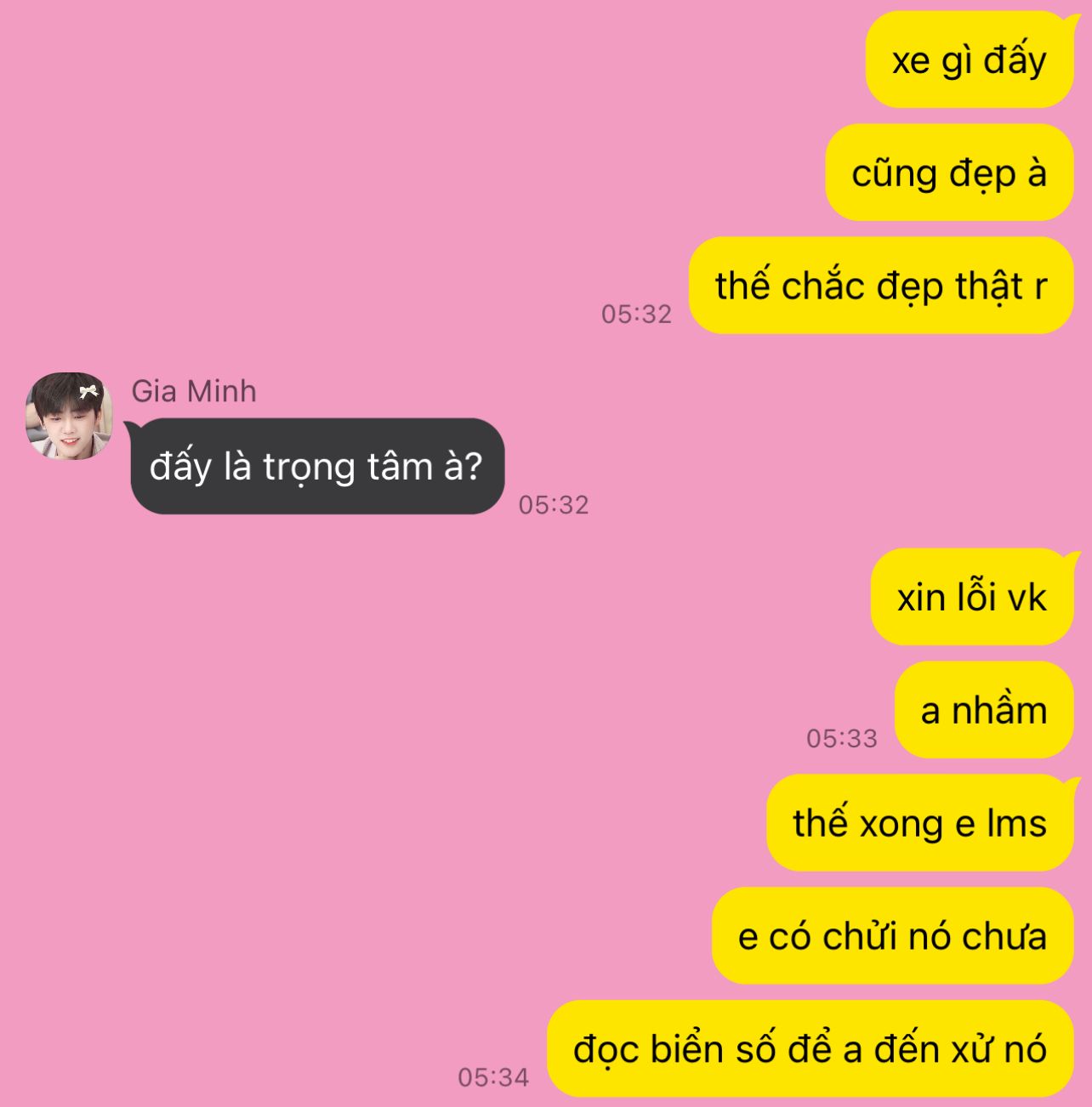1092x1107 pixels.
Task: Click the bow decoration on the avatar
Action: pos(88,391)
